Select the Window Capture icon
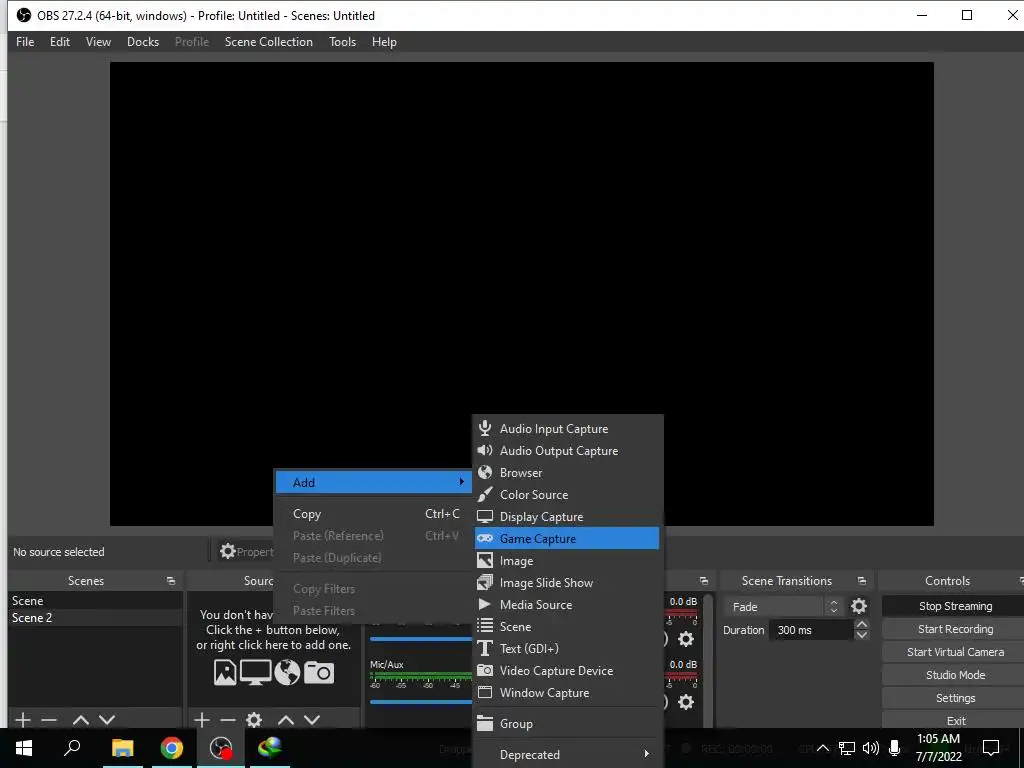Viewport: 1024px width, 768px height. point(485,692)
